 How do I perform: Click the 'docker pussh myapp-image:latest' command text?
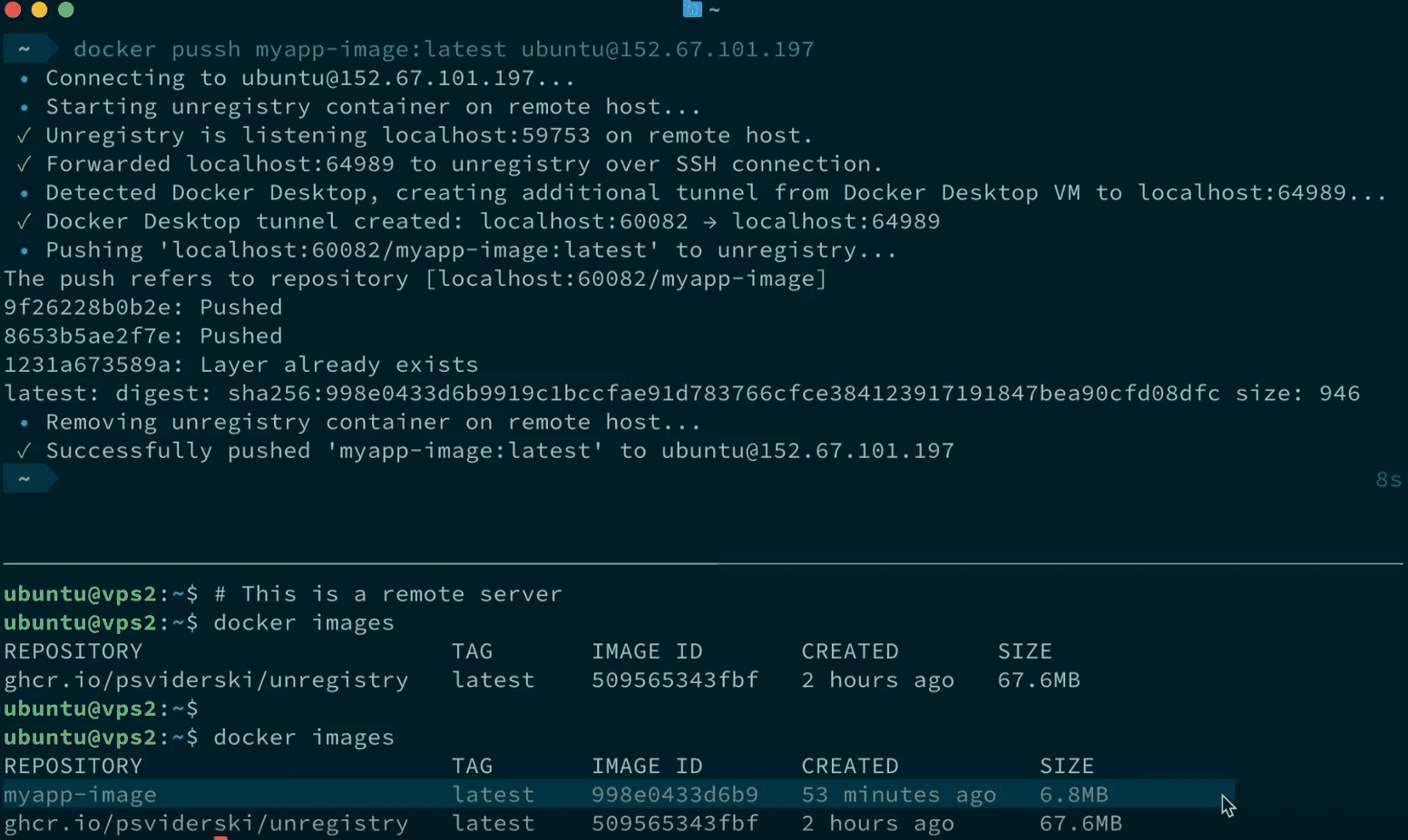point(289,49)
